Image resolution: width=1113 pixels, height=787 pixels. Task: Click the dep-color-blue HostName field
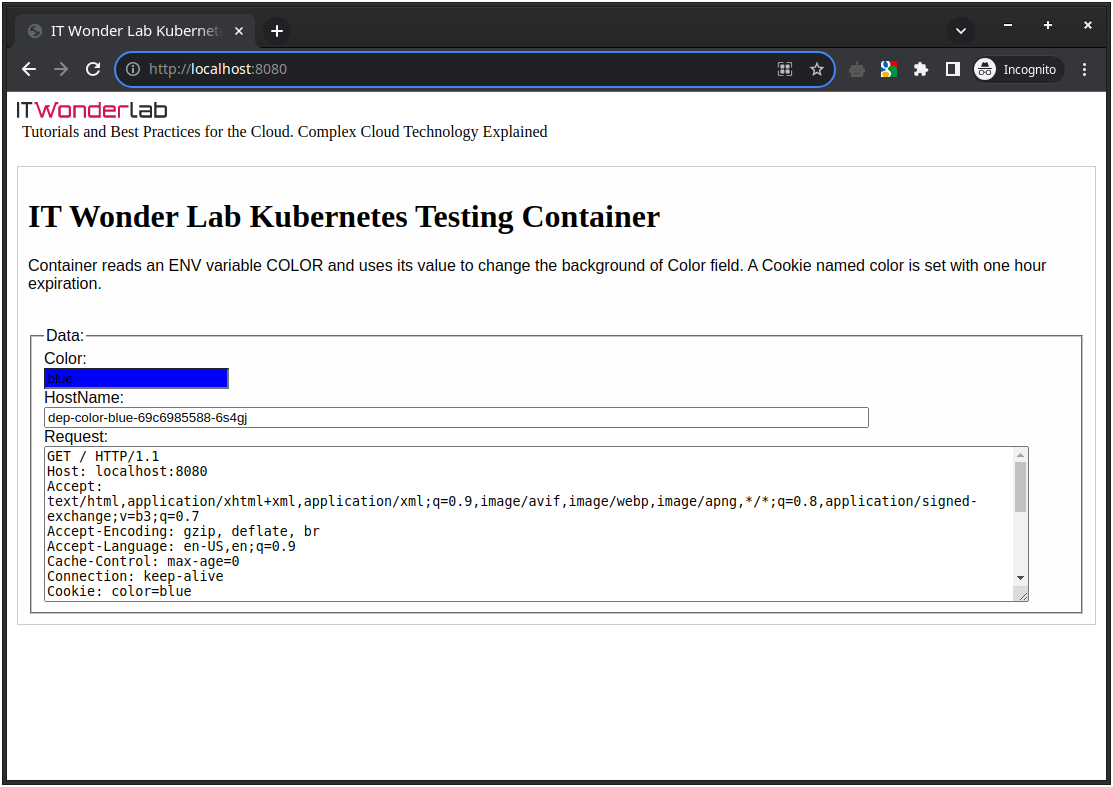455,417
